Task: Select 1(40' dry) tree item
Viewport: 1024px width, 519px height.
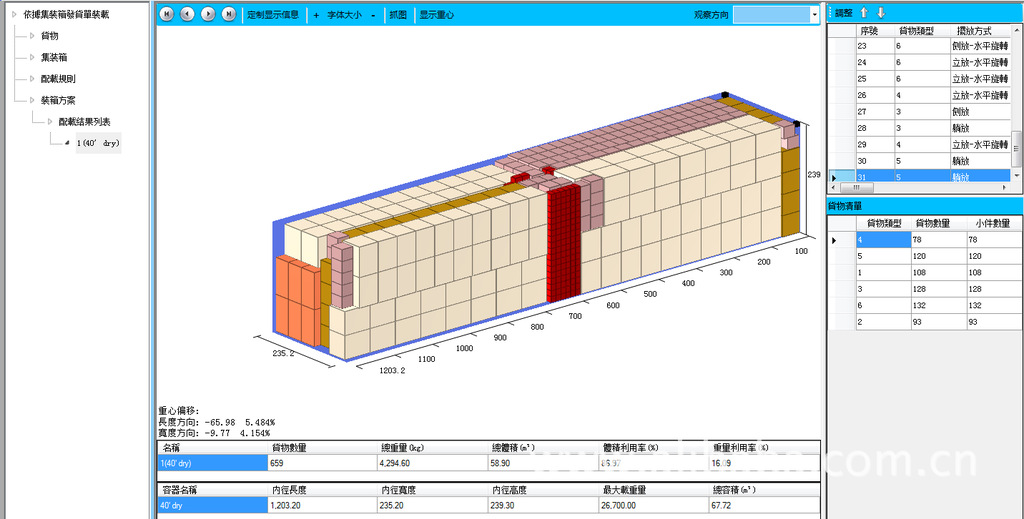Action: tap(98, 143)
